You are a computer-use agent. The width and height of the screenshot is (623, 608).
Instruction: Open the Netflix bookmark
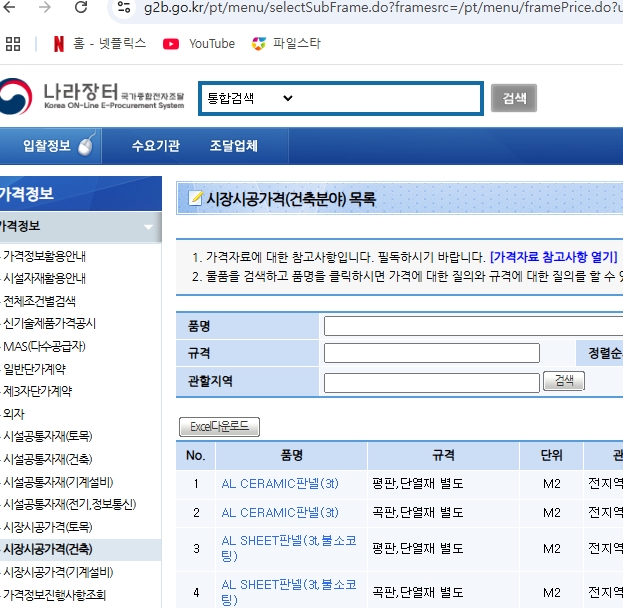(100, 43)
